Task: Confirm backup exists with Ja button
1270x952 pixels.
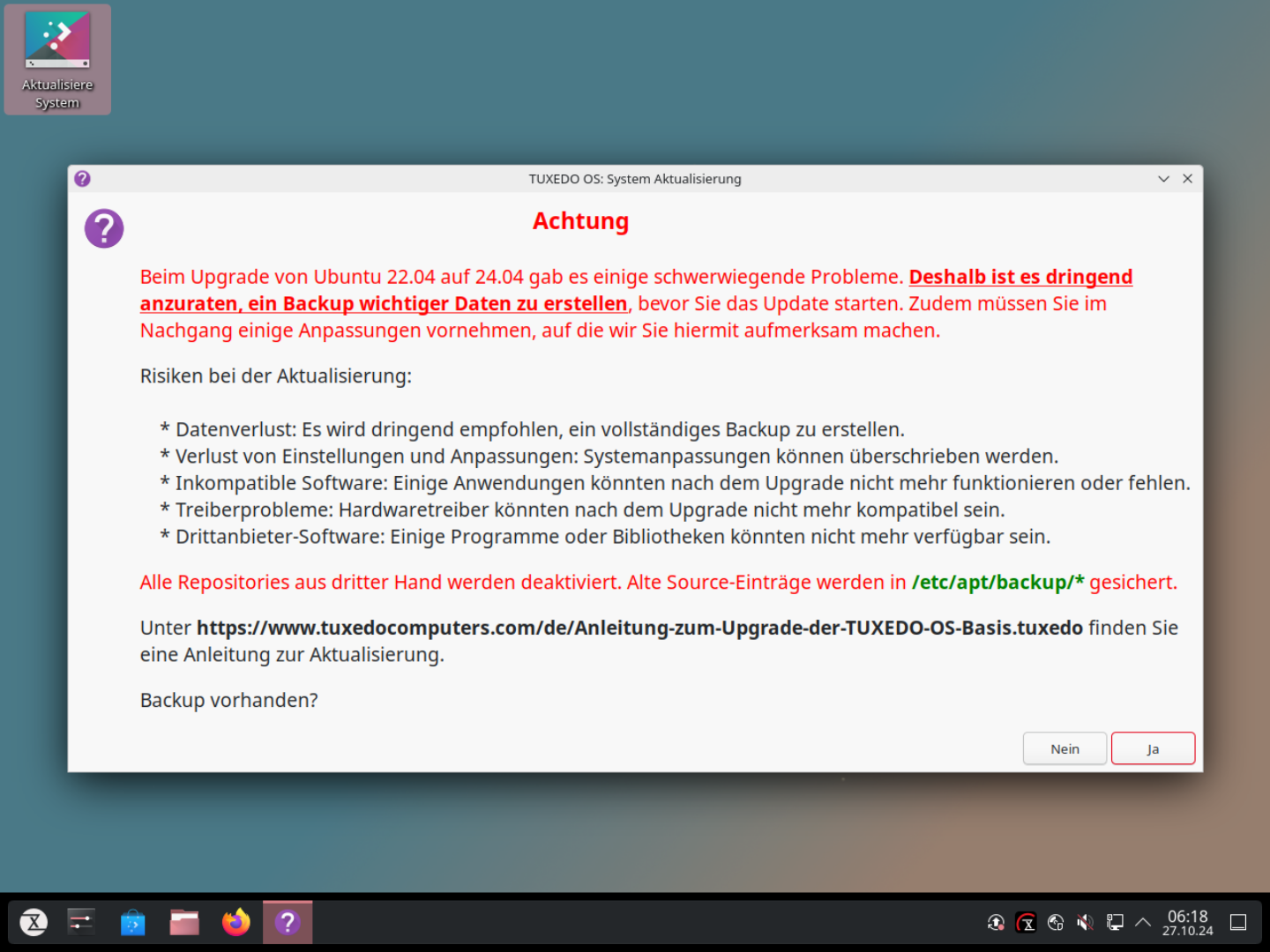Action: click(1153, 748)
